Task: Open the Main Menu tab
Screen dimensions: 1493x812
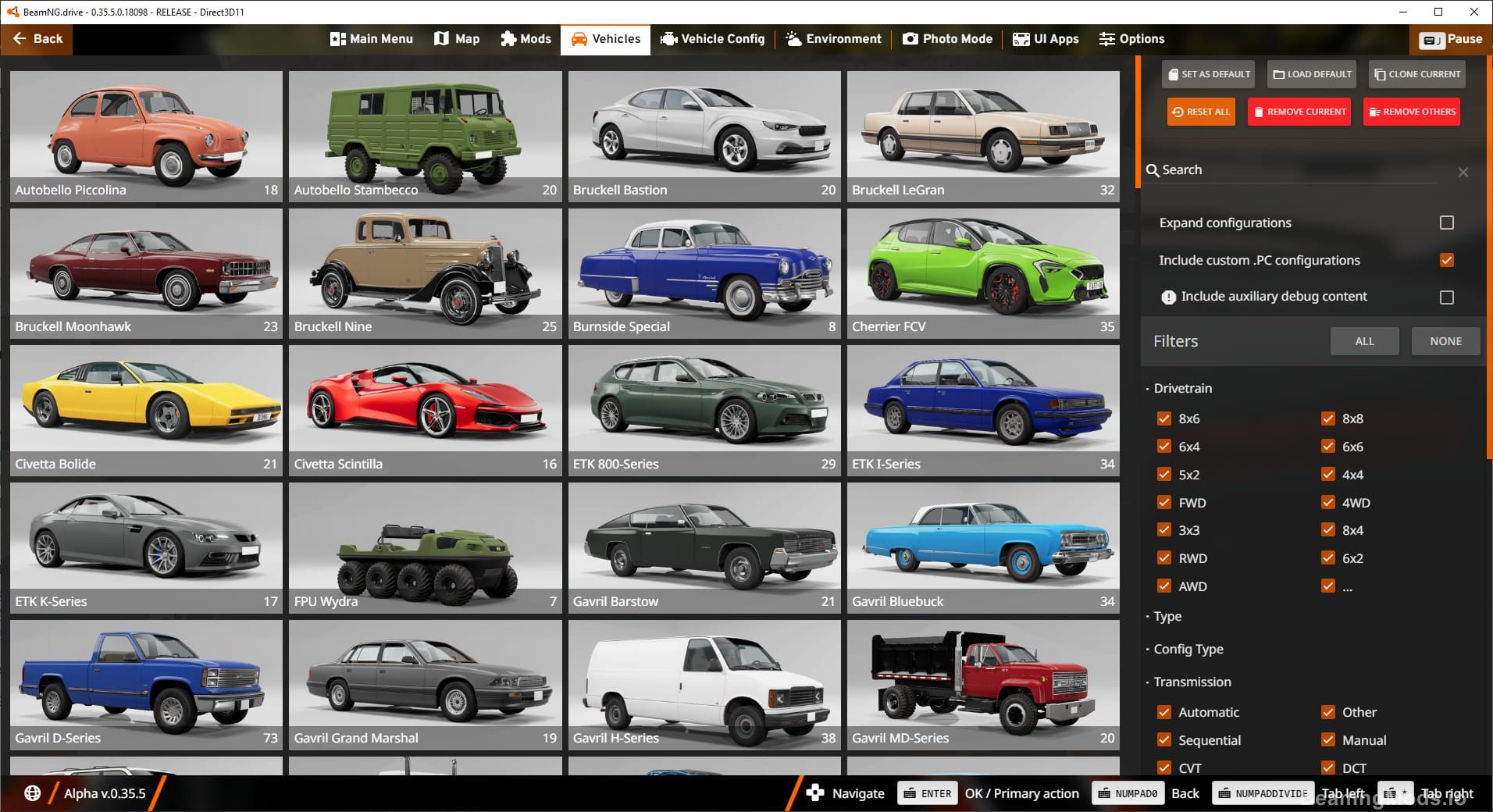Action: (372, 39)
